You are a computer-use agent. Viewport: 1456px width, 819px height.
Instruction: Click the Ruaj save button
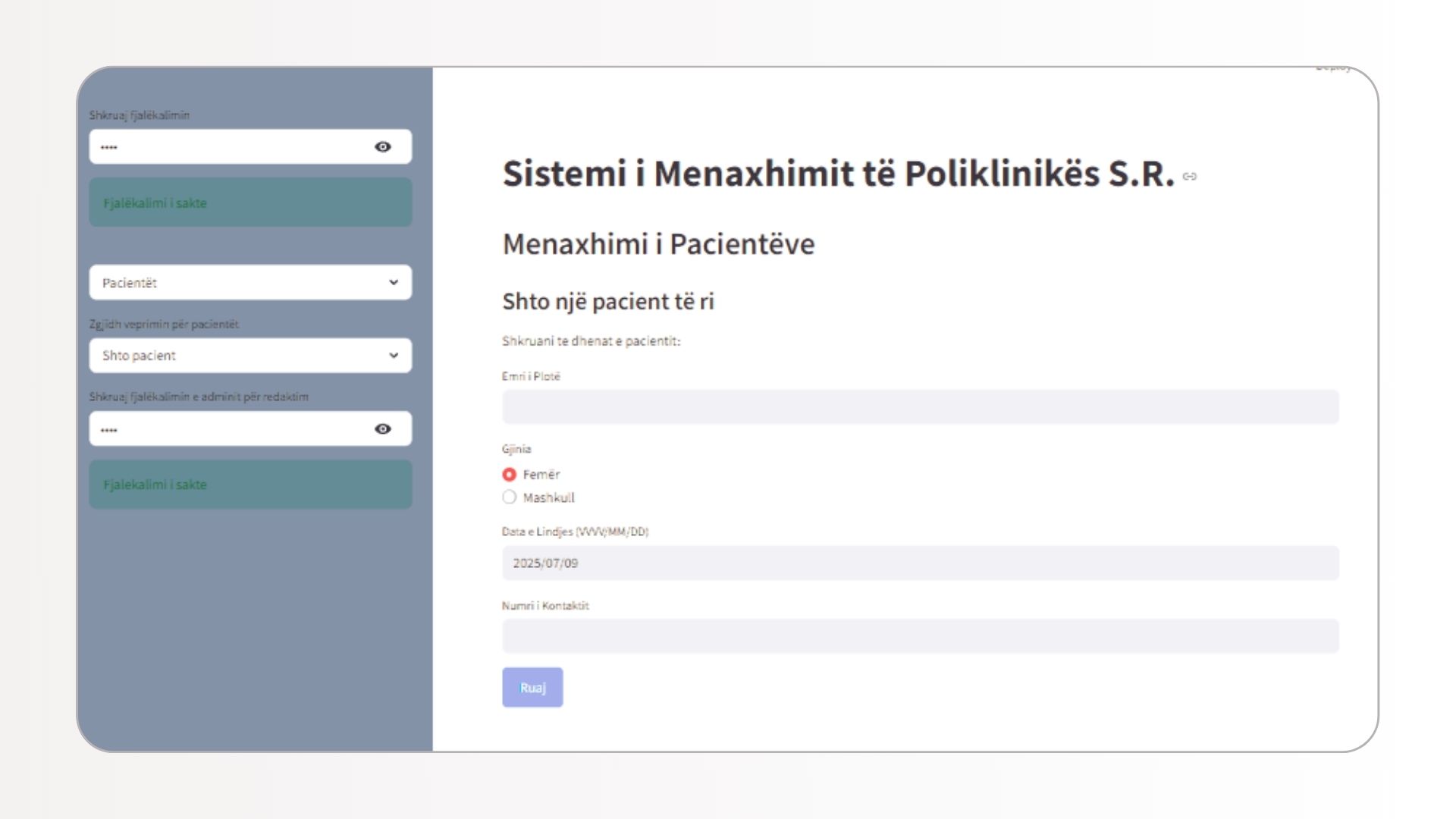[x=532, y=687]
